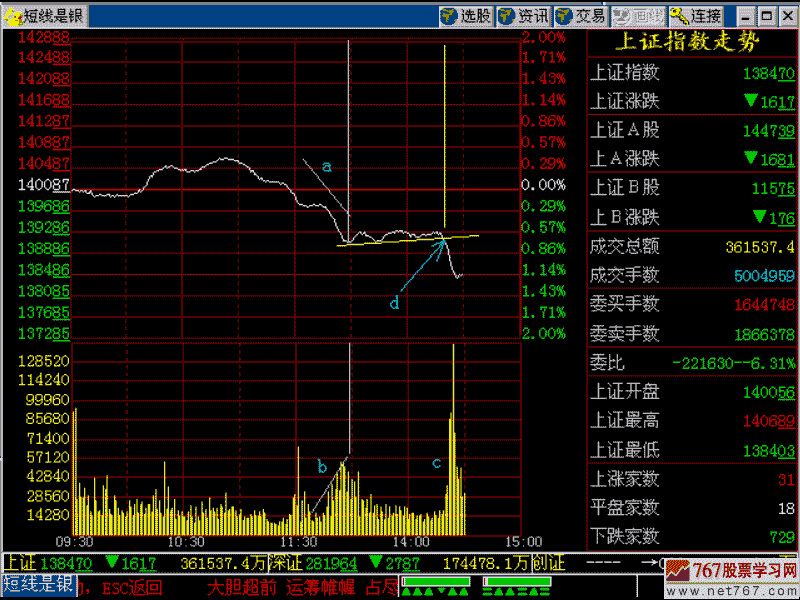Image resolution: width=800 pixels, height=600 pixels.
Task: Select the 上证指数走势 panel header
Action: click(692, 42)
